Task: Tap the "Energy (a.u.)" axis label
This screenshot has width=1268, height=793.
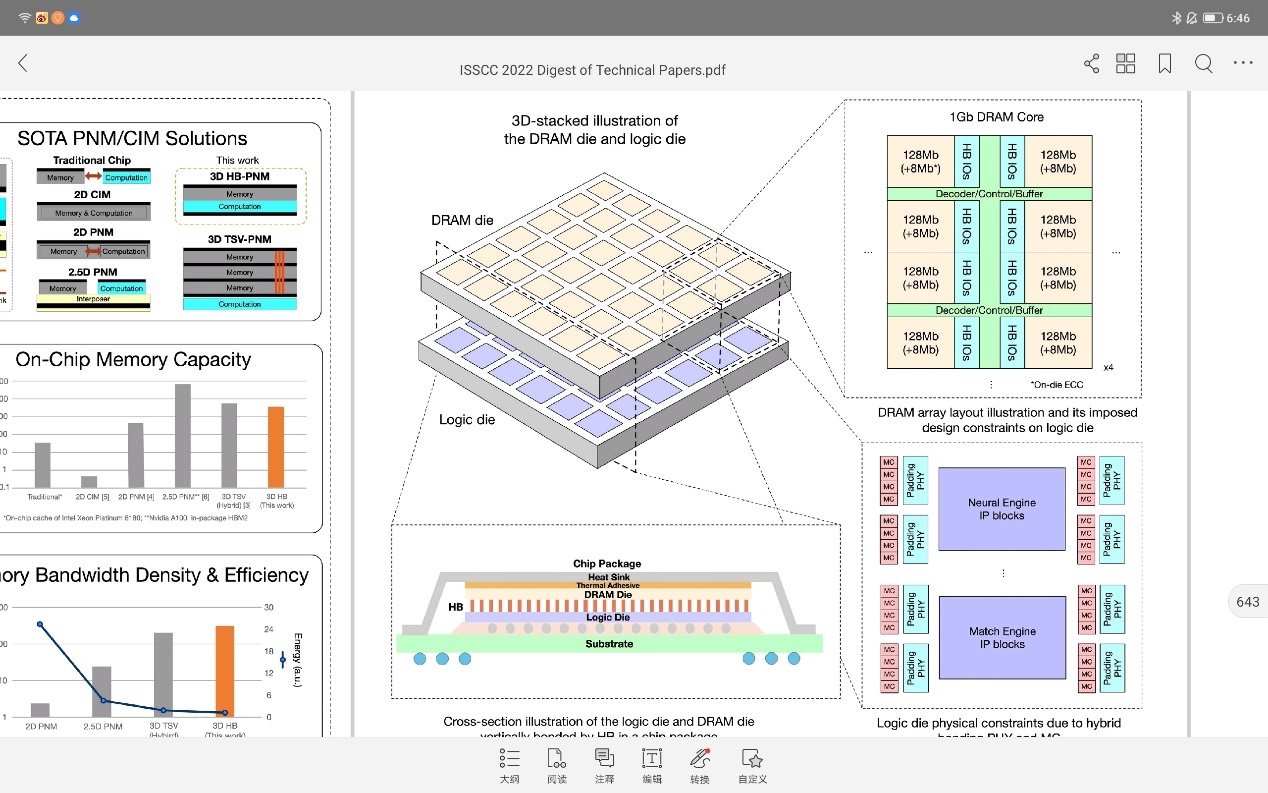Action: pyautogui.click(x=297, y=659)
